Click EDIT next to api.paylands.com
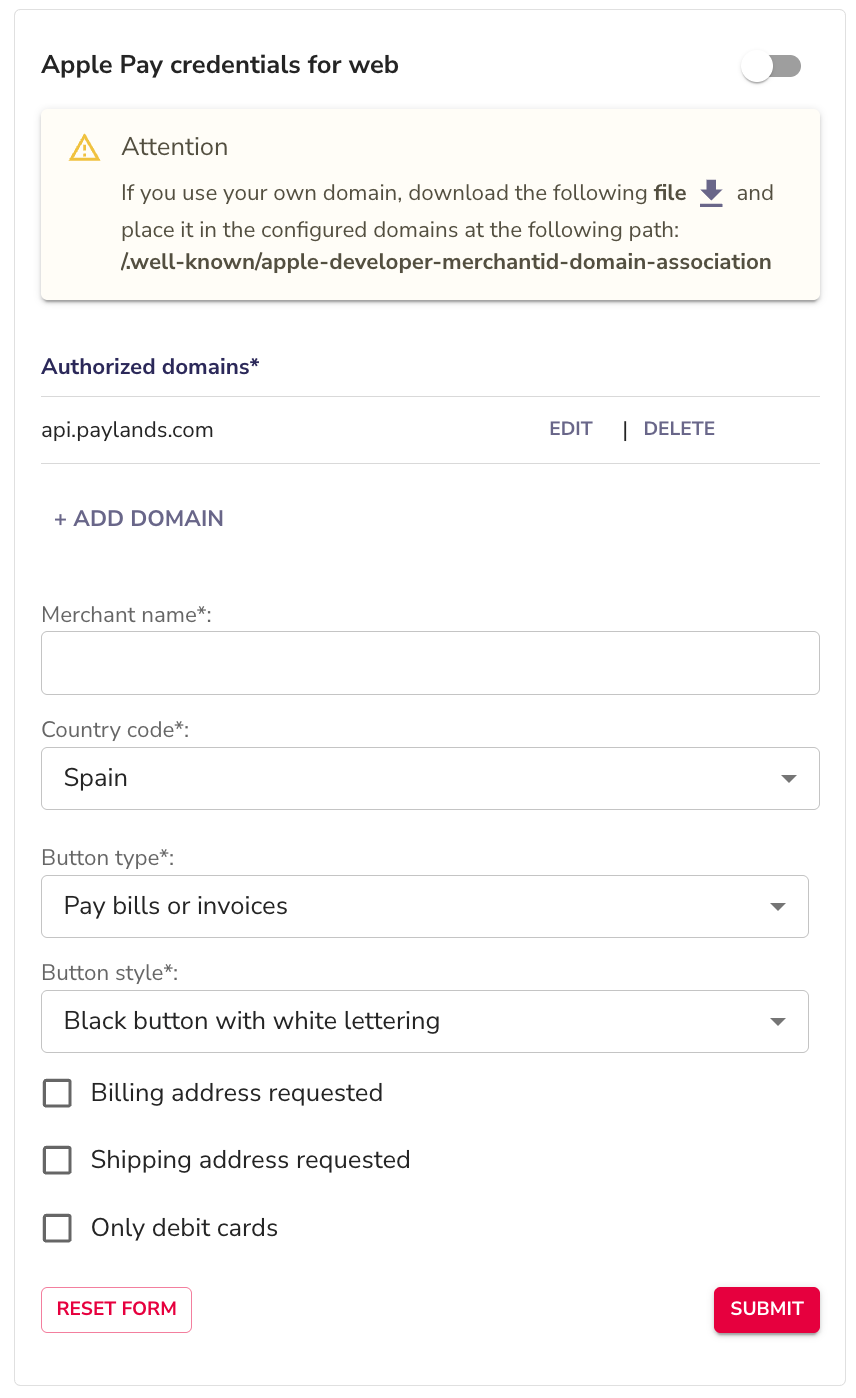 click(570, 428)
